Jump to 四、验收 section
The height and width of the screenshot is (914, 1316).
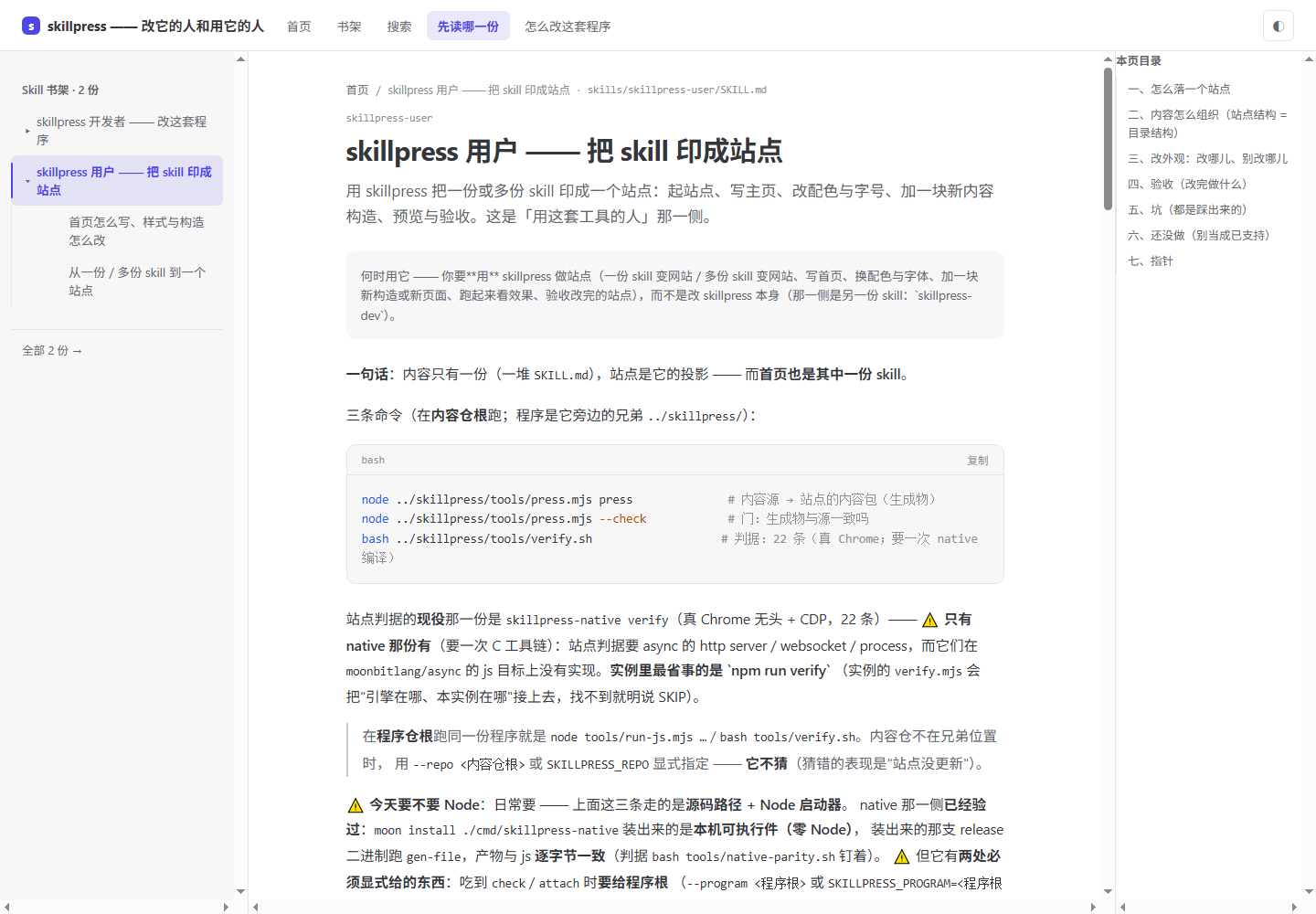coord(1187,184)
